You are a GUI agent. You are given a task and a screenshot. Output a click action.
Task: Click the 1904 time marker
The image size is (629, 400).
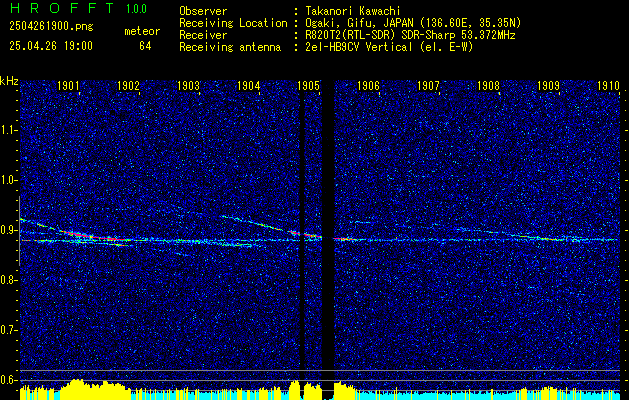tap(249, 85)
